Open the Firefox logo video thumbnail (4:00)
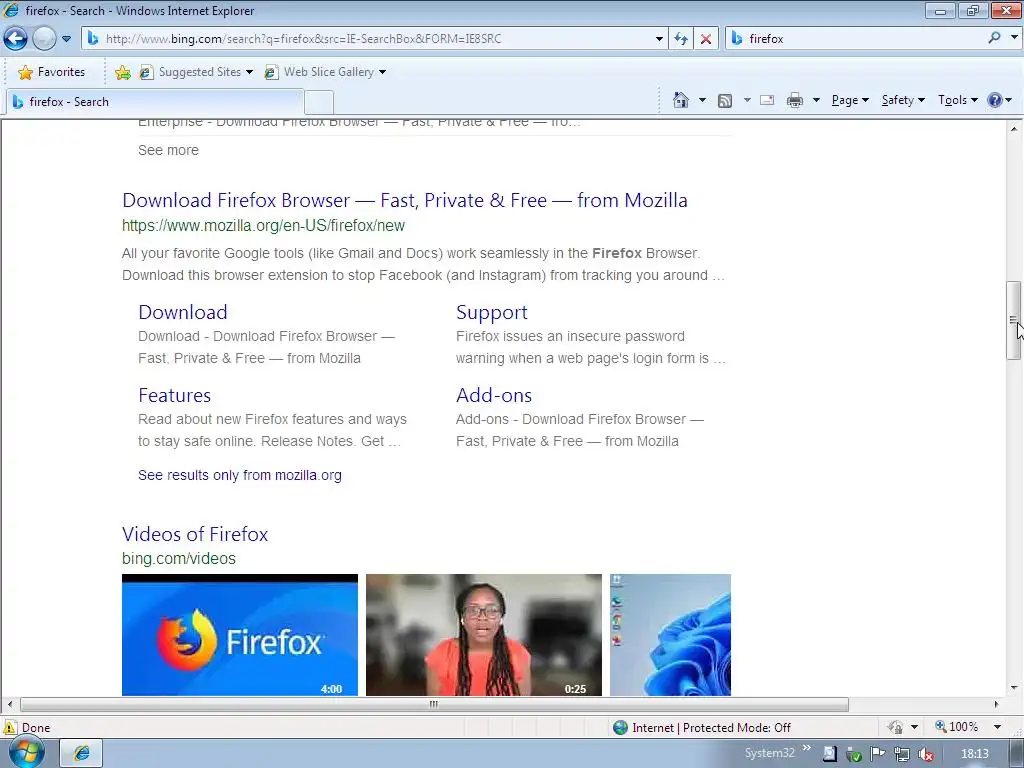The width and height of the screenshot is (1024, 768). pyautogui.click(x=240, y=635)
